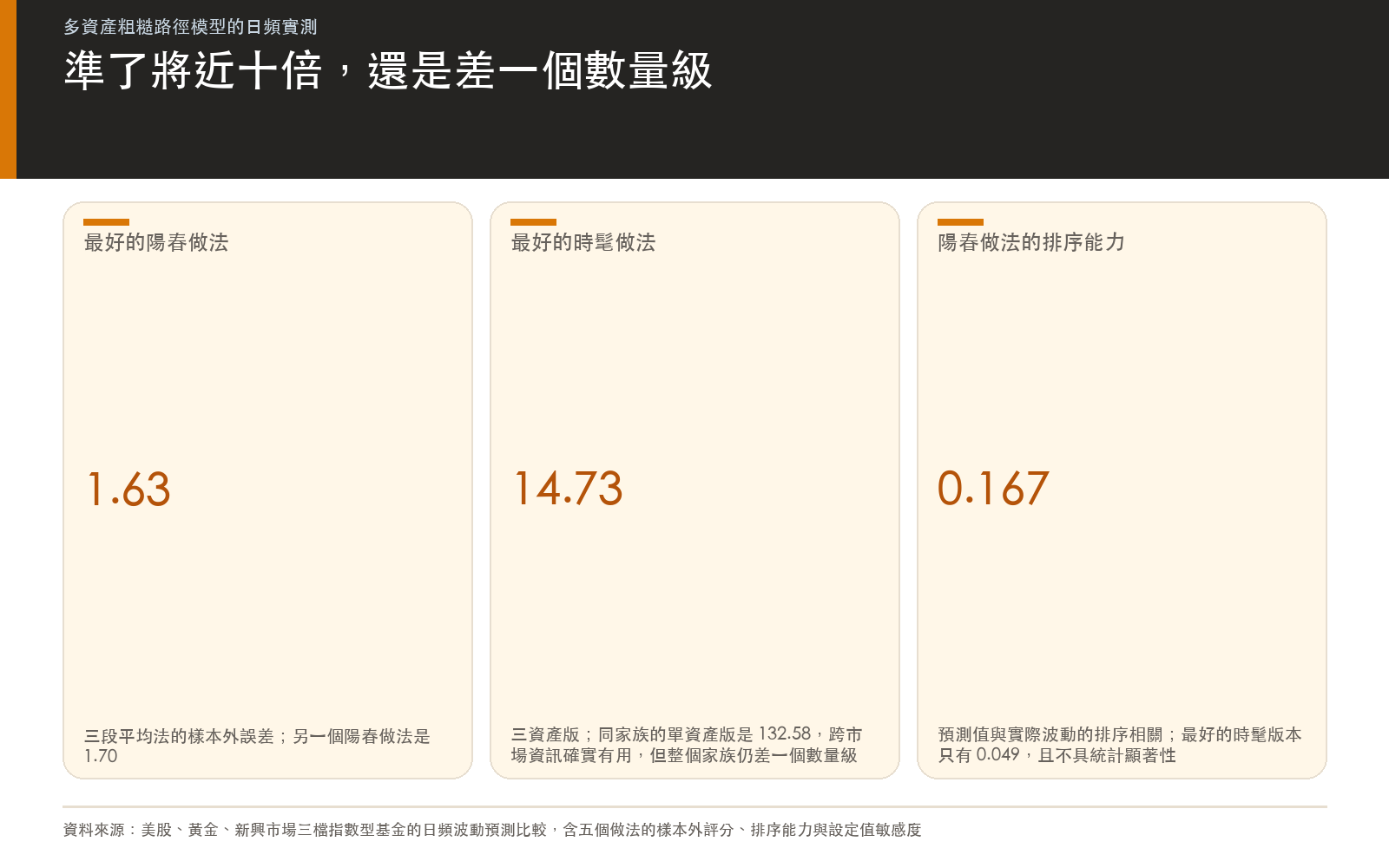Select the value 1.63
Viewport: 1389px width, 868px height.
click(128, 489)
